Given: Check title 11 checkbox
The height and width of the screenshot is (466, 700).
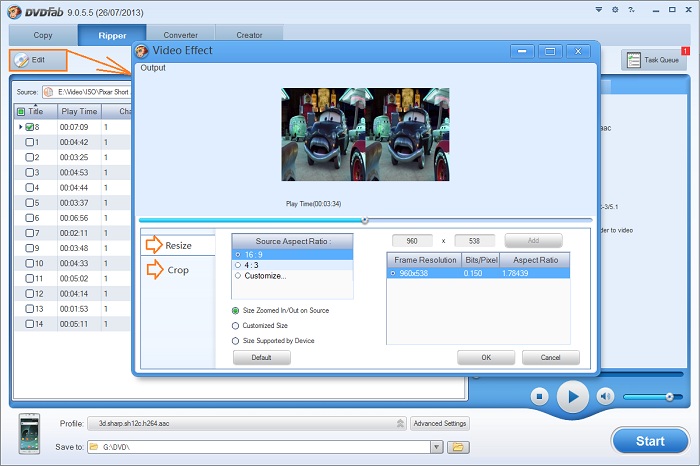Looking at the screenshot, I should (29, 279).
